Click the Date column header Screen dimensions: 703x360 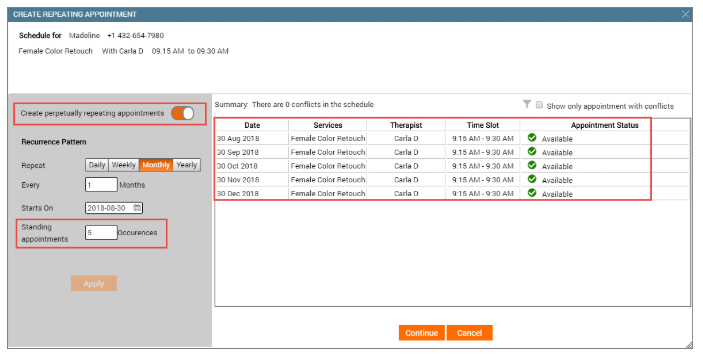pyautogui.click(x=252, y=125)
